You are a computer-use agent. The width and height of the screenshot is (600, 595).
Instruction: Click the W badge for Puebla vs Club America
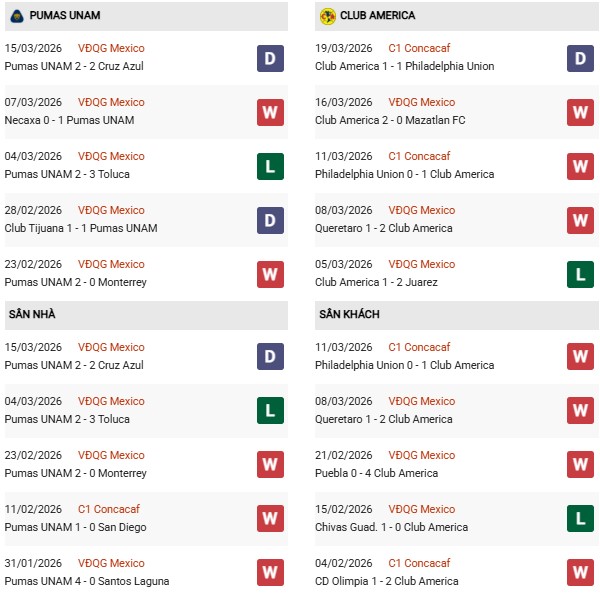click(581, 465)
